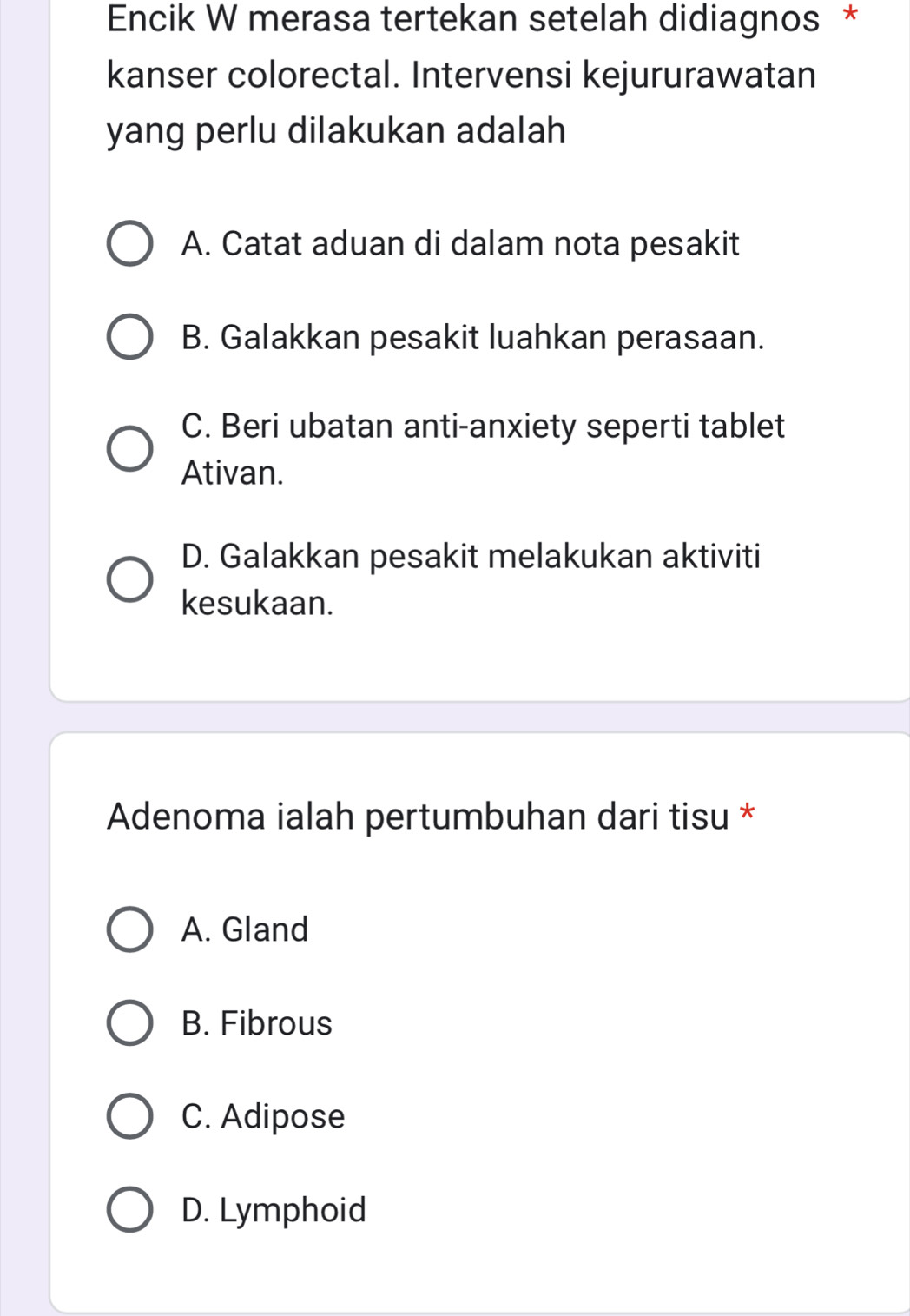Select the radio button next to 'A. Gland'
Image resolution: width=910 pixels, height=1316 pixels.
point(130,929)
